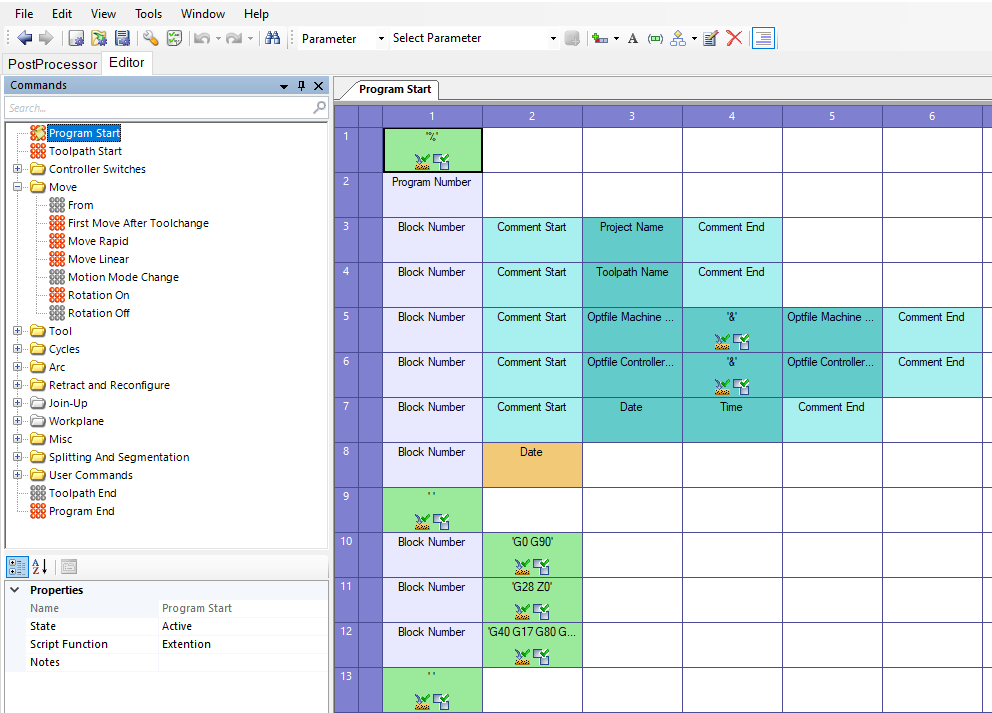Create a new option file
Image resolution: width=992 pixels, height=713 pixels.
[76, 38]
